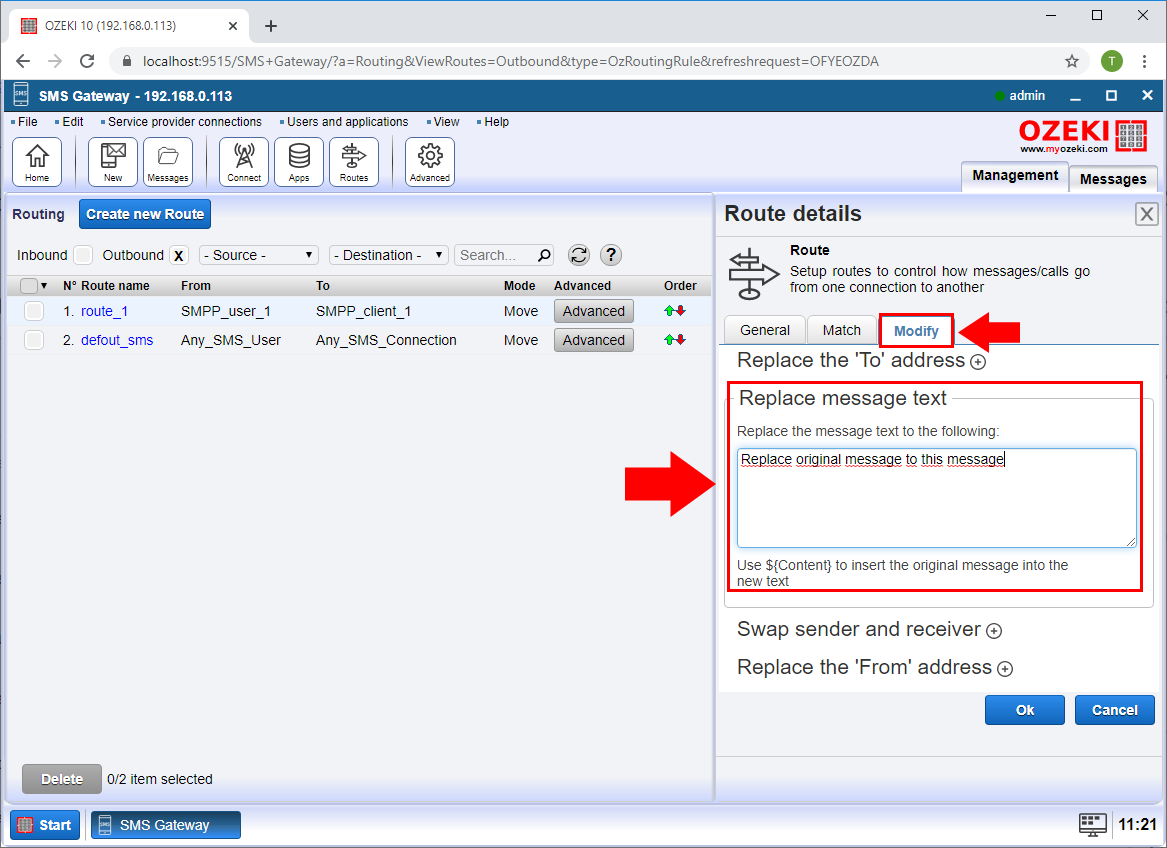Switch to the Match tab
The width and height of the screenshot is (1167, 848).
(x=842, y=331)
